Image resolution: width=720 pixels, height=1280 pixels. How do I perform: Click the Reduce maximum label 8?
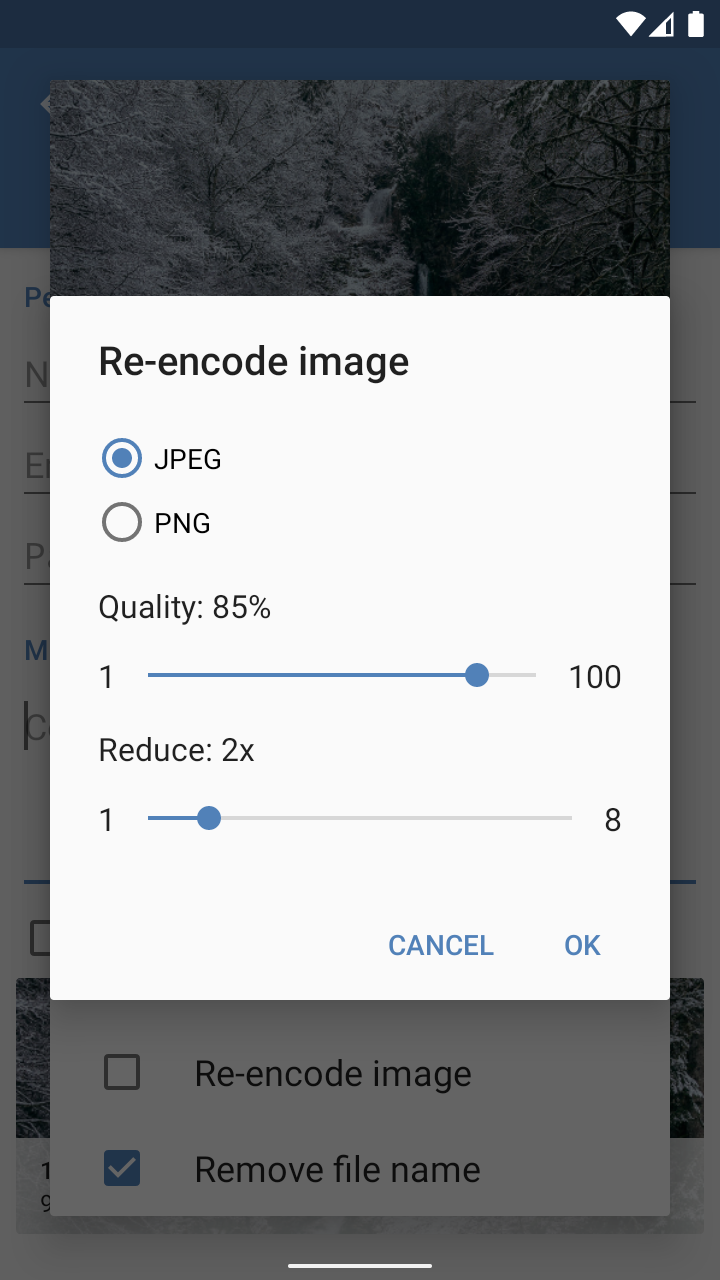pyautogui.click(x=612, y=820)
